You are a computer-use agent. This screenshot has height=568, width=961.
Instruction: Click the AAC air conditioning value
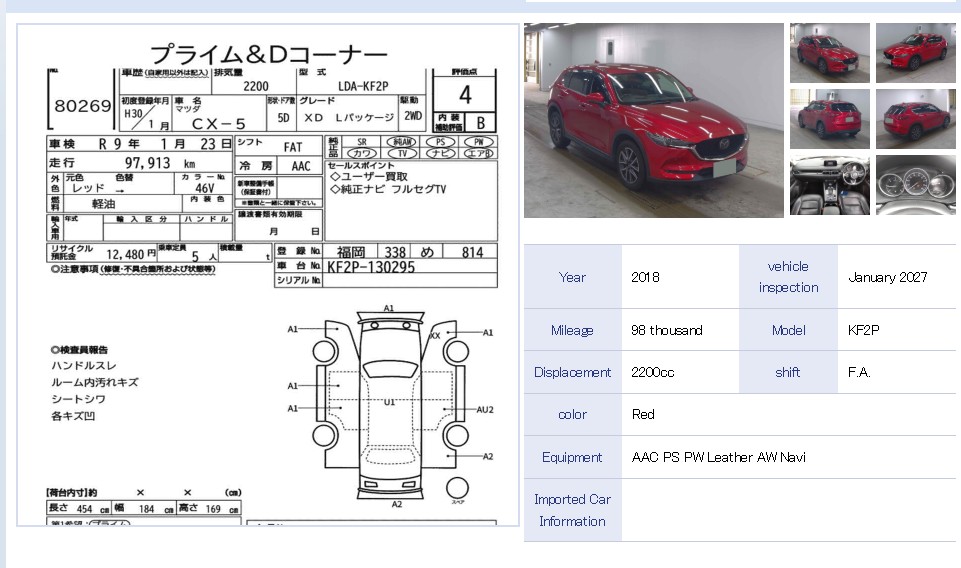click(x=301, y=166)
